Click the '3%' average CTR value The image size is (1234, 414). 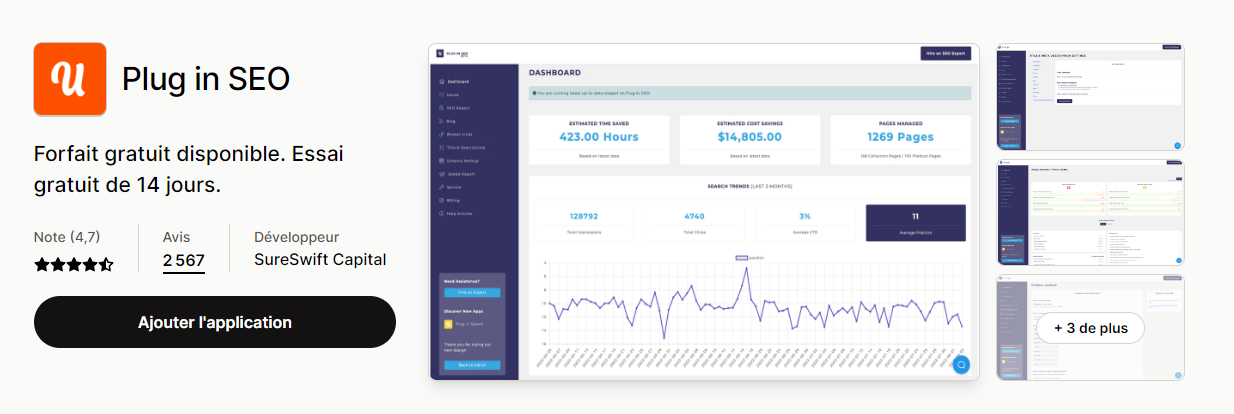point(805,216)
